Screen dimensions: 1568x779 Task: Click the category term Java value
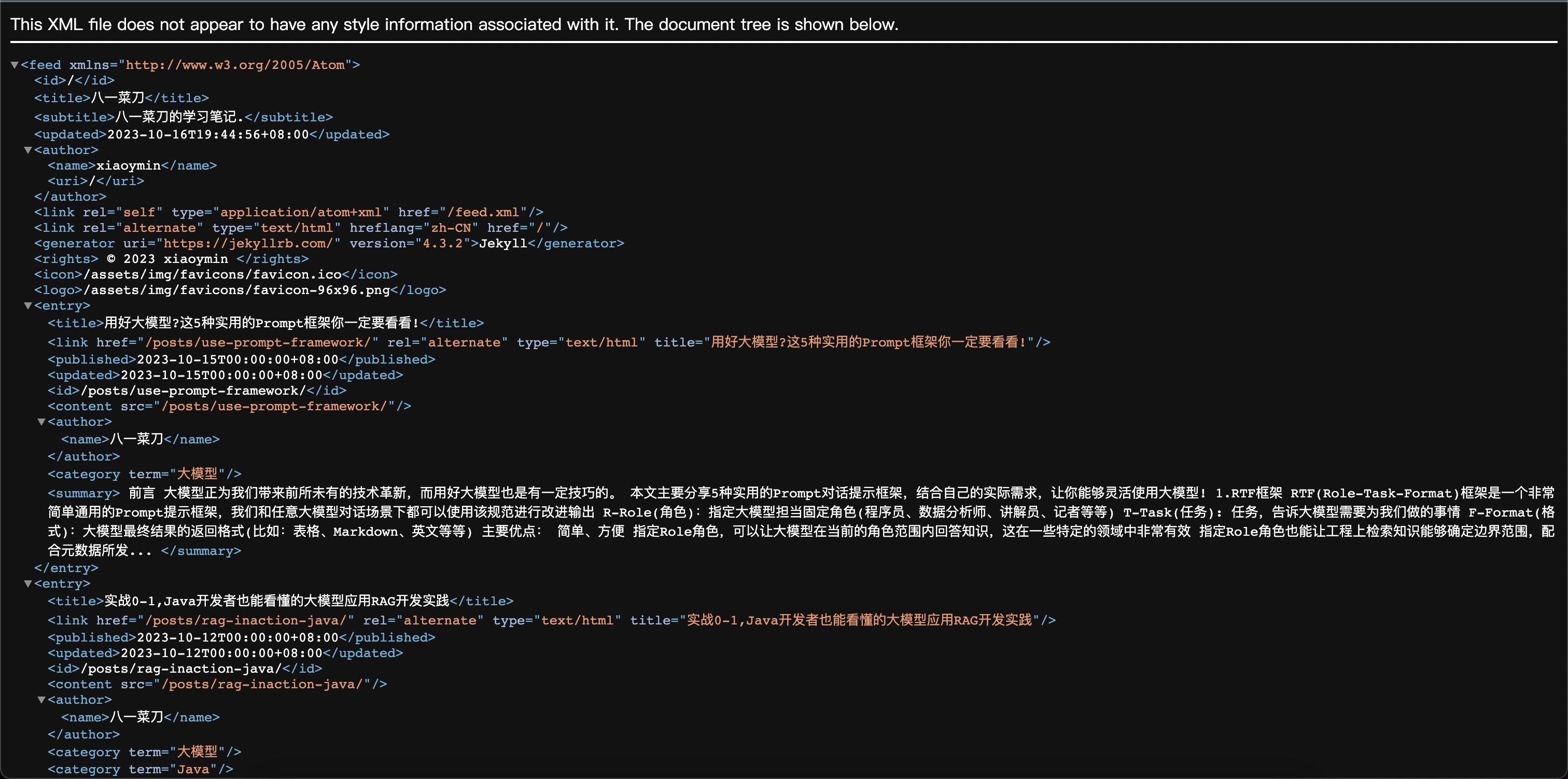(193, 770)
